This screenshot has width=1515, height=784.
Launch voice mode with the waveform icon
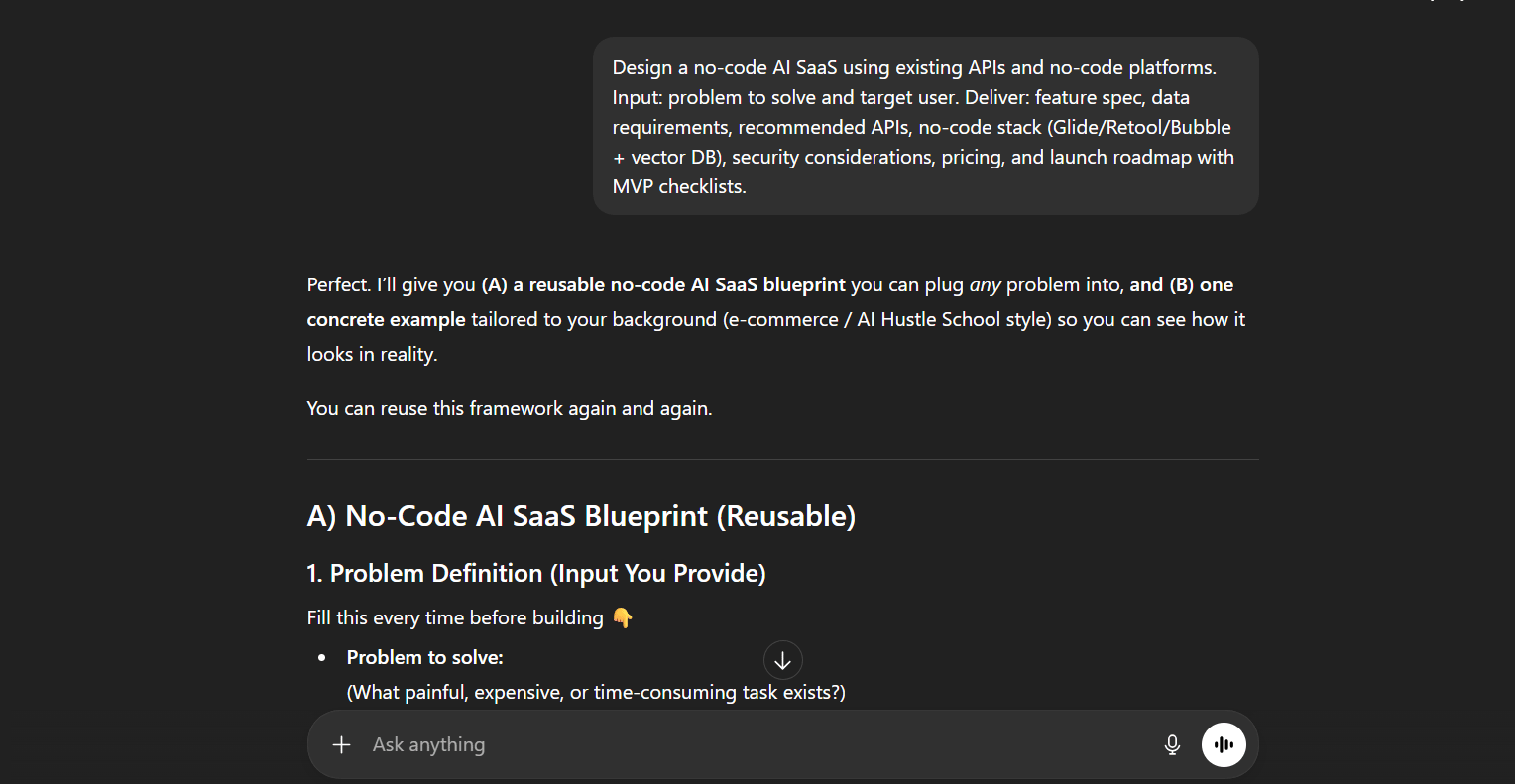(1224, 744)
